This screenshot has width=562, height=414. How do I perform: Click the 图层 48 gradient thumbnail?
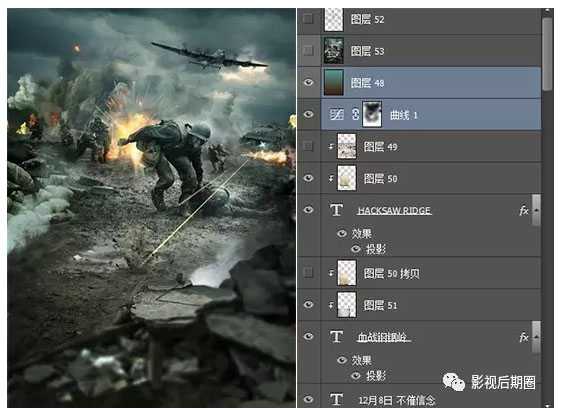pyautogui.click(x=334, y=82)
